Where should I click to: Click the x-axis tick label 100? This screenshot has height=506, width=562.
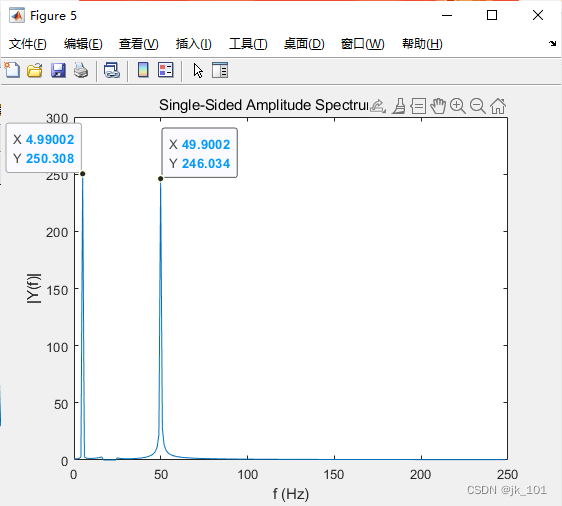tap(247, 475)
